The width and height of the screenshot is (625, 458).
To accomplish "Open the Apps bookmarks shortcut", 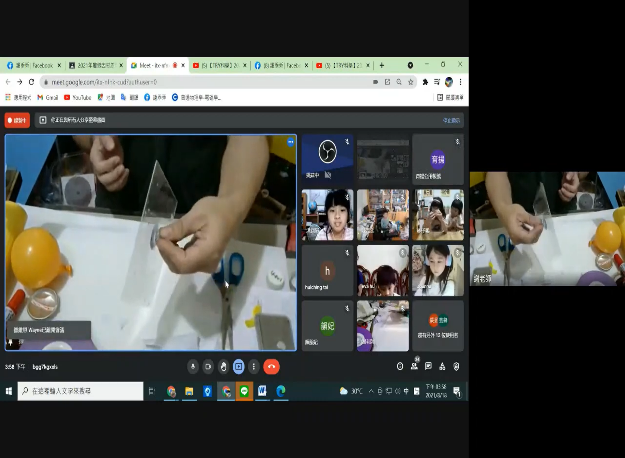I will pyautogui.click(x=18, y=97).
